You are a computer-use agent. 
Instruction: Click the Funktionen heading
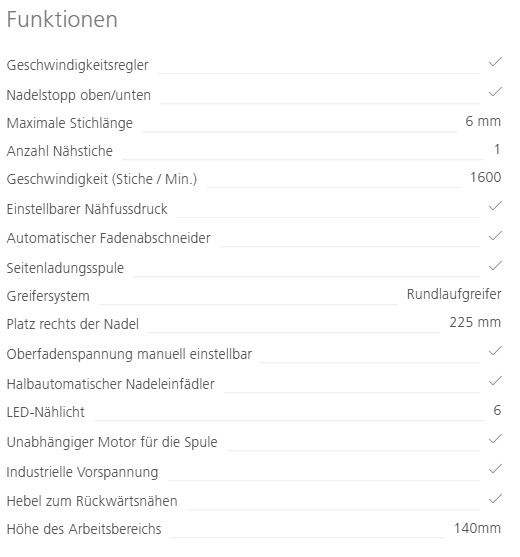pyautogui.click(x=62, y=19)
